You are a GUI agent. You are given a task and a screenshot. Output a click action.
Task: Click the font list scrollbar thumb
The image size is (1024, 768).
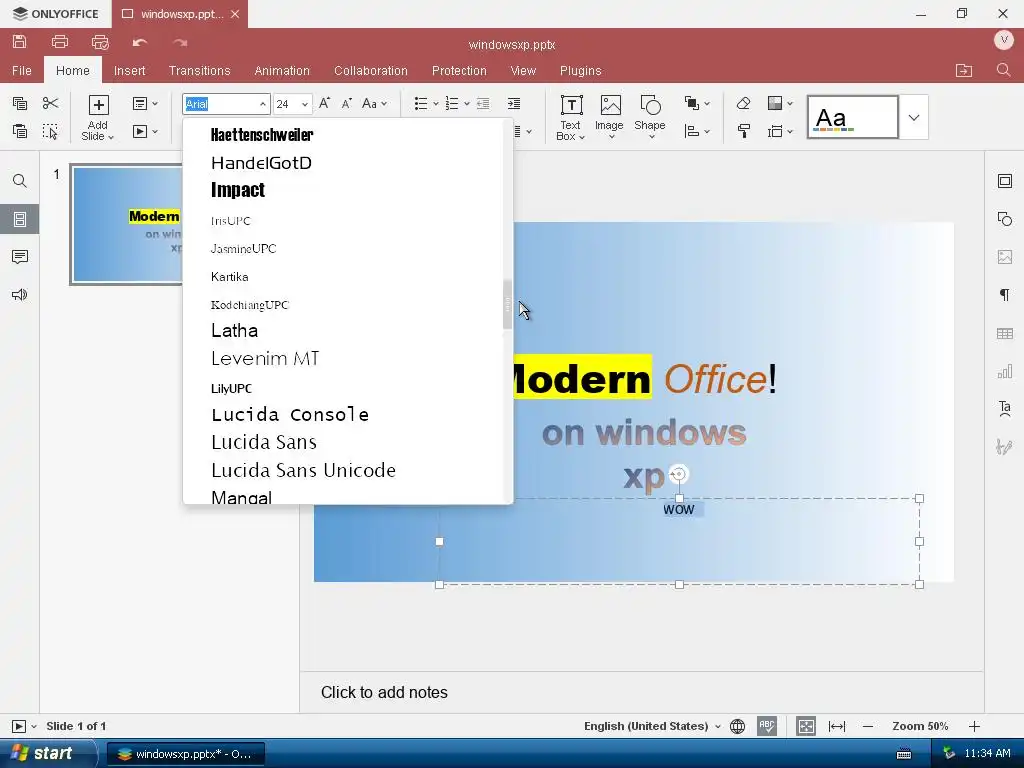(507, 305)
